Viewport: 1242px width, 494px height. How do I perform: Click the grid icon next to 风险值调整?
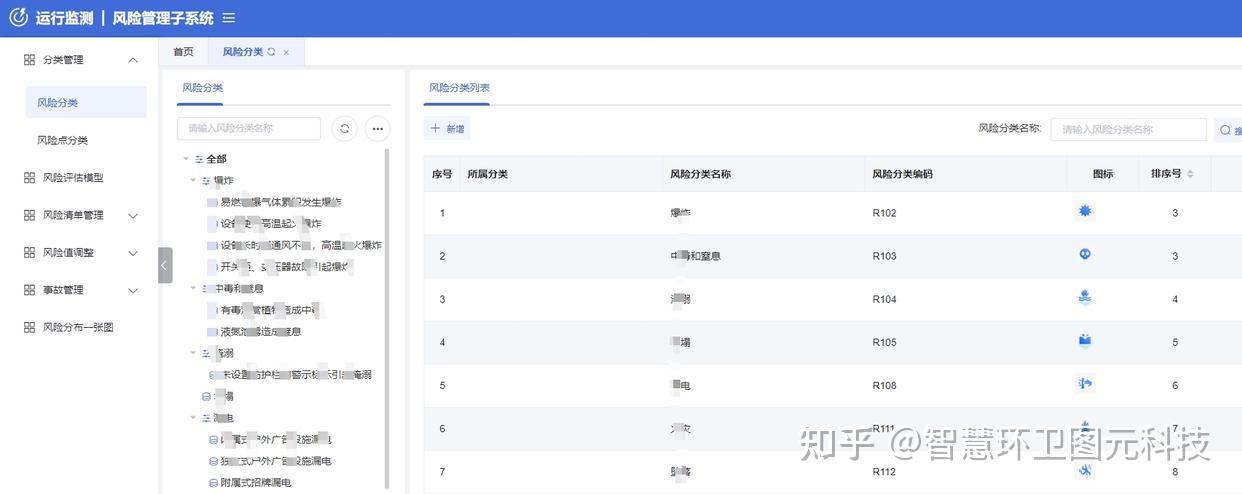click(29, 252)
